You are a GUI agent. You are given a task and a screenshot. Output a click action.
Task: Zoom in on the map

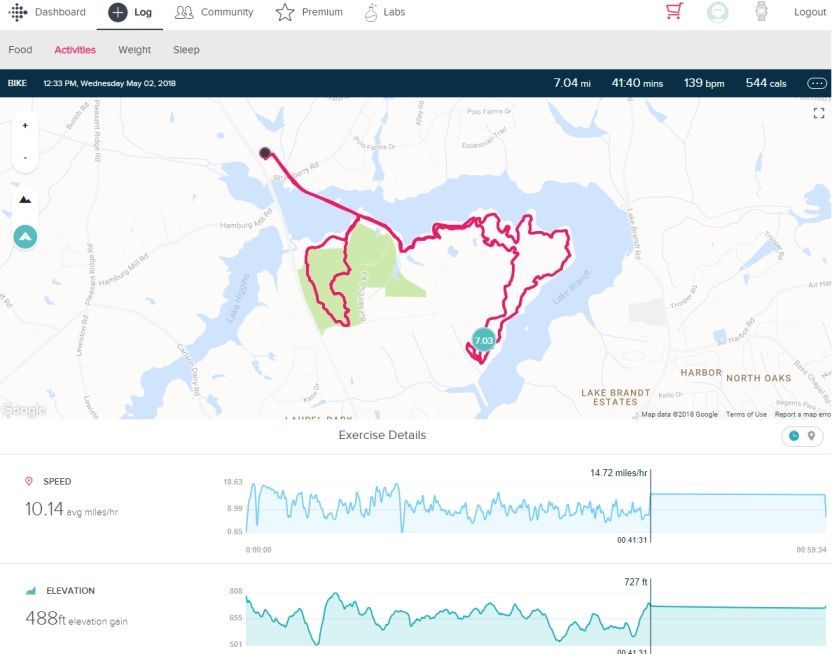pyautogui.click(x=25, y=126)
